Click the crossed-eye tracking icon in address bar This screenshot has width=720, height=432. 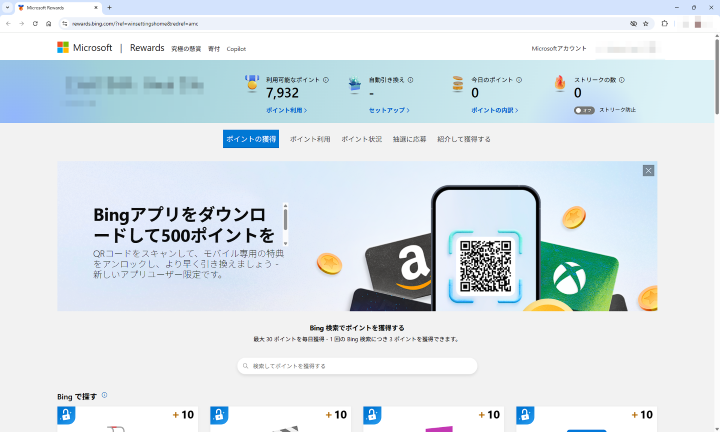point(633,23)
